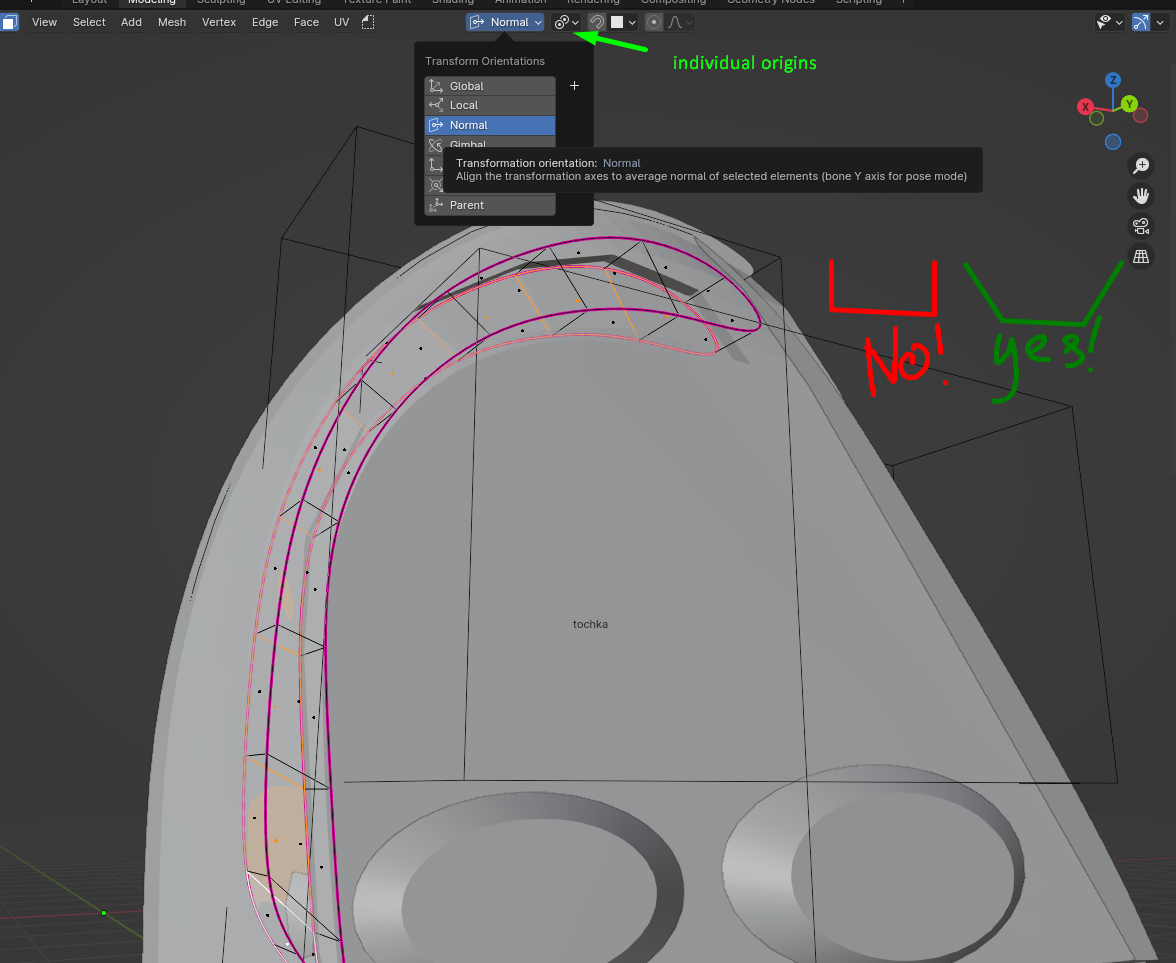The image size is (1176, 963).
Task: Toggle snapping magnet icon
Action: (596, 22)
